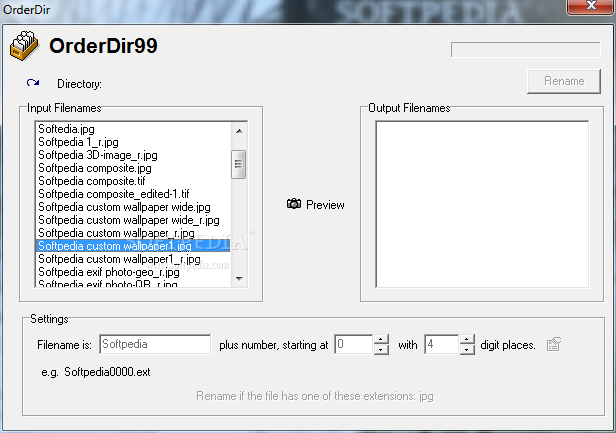Click the Filename is text field
The image size is (616, 433).
click(x=155, y=344)
